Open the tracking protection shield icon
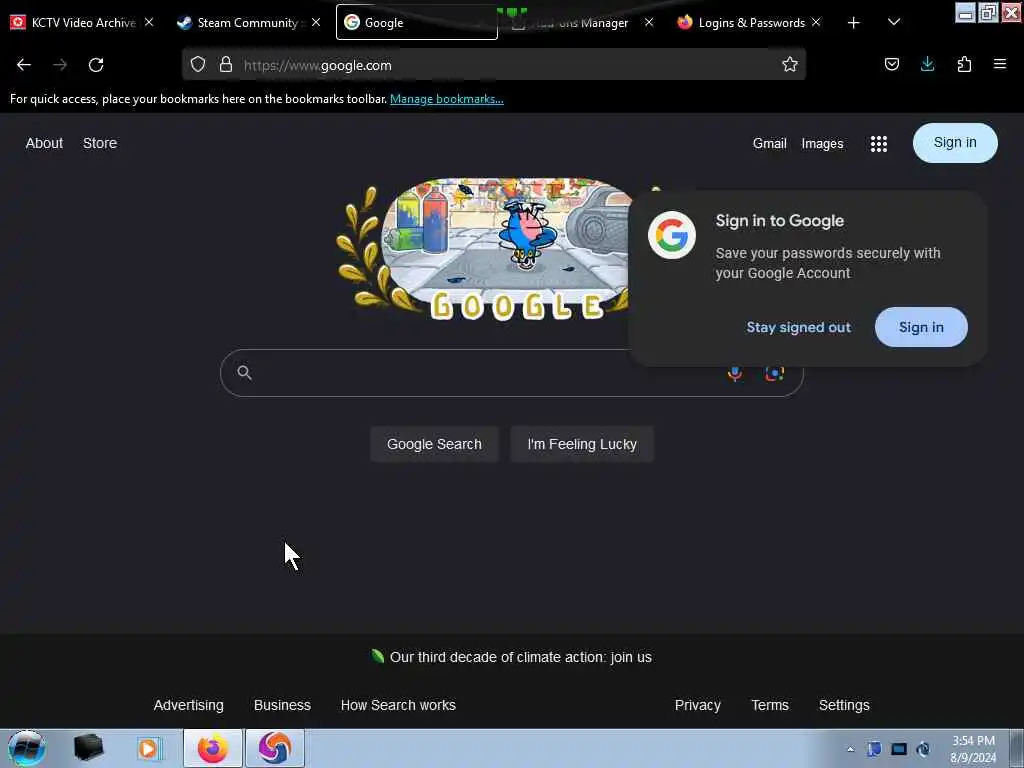 pos(198,65)
